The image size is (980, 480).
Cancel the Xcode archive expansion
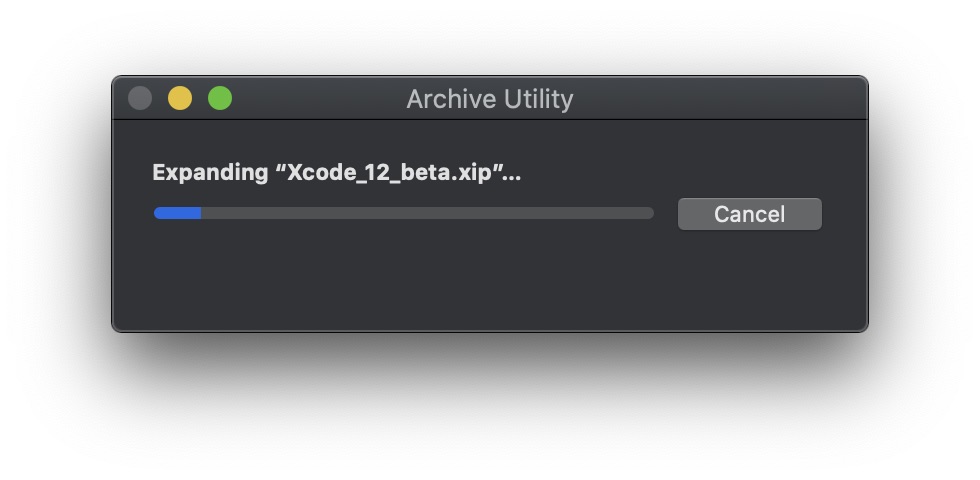749,214
